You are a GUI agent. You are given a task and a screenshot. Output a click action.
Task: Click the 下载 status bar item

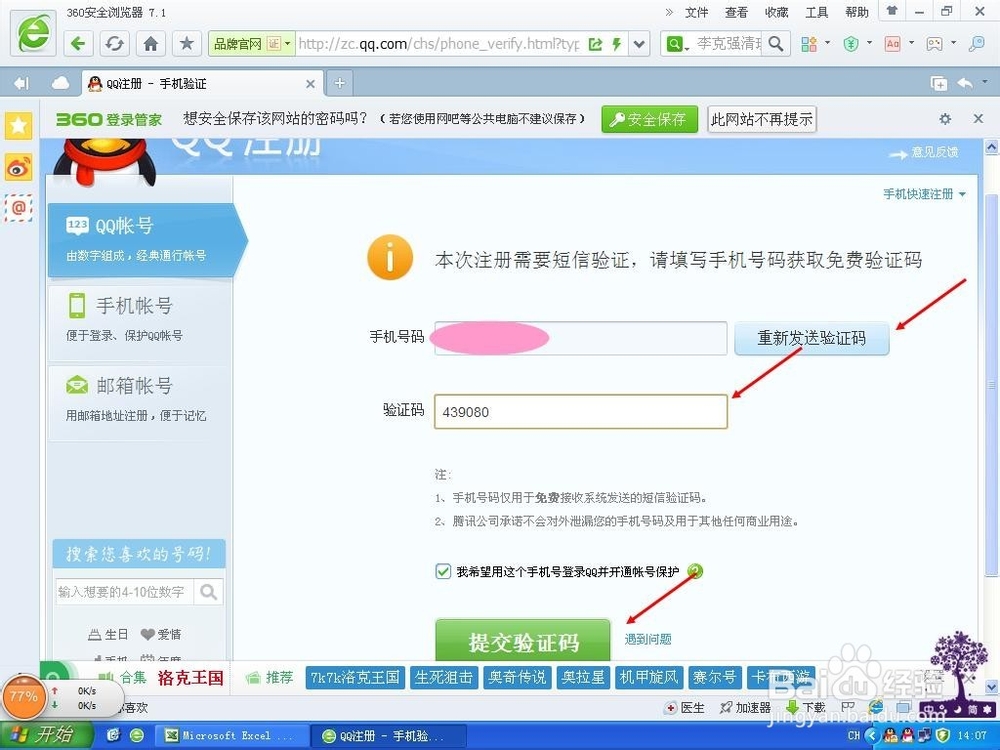806,707
